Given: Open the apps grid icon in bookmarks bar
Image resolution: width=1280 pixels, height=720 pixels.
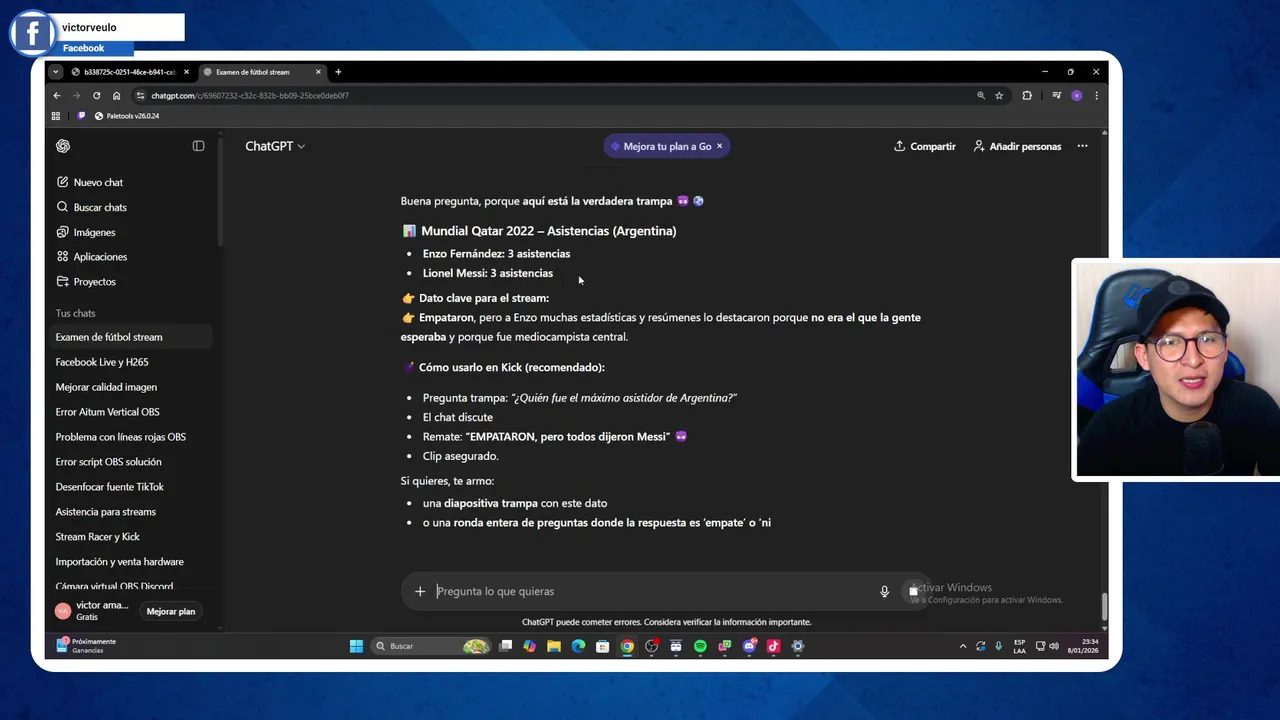Looking at the screenshot, I should 56,116.
